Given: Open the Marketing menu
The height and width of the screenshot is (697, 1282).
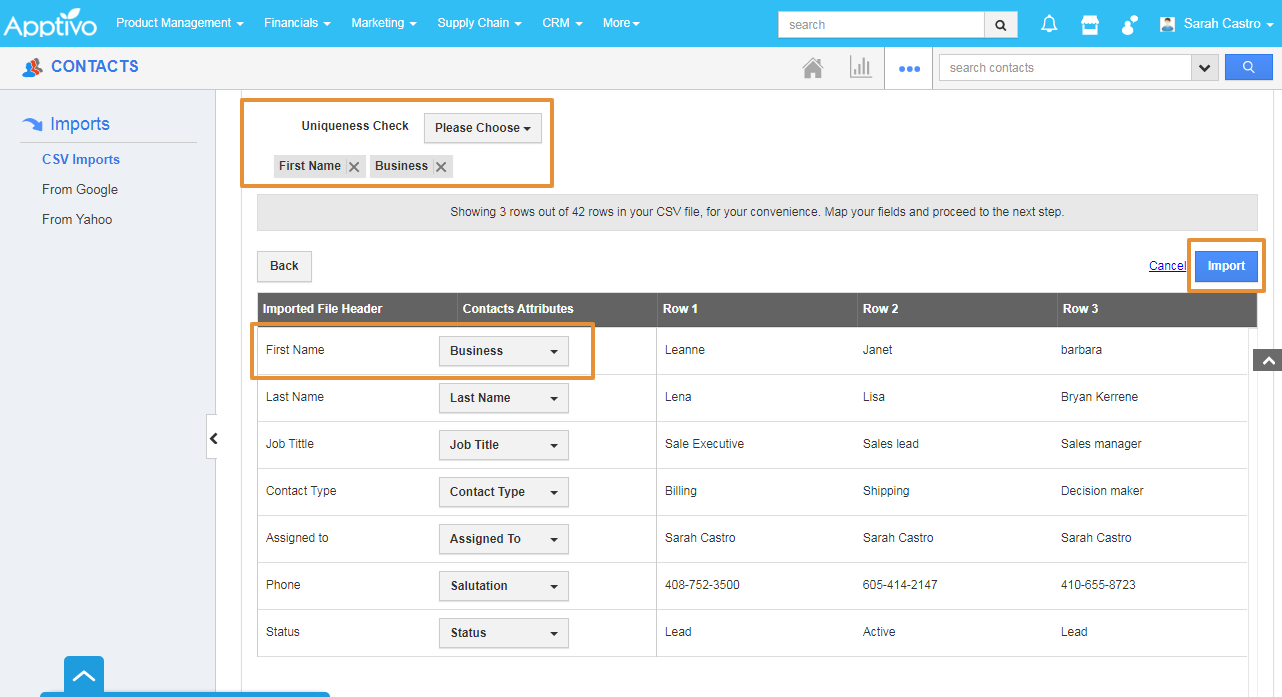Looking at the screenshot, I should point(384,23).
